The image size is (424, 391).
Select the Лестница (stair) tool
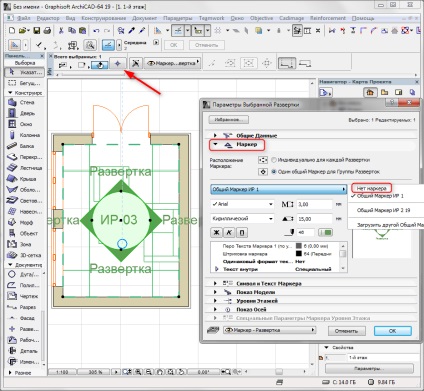(x=25, y=168)
